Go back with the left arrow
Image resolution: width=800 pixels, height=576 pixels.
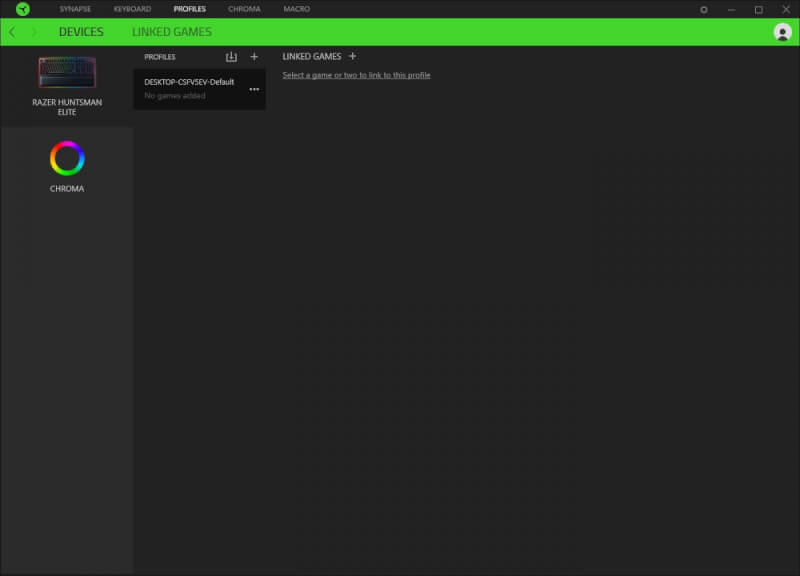(x=12, y=32)
